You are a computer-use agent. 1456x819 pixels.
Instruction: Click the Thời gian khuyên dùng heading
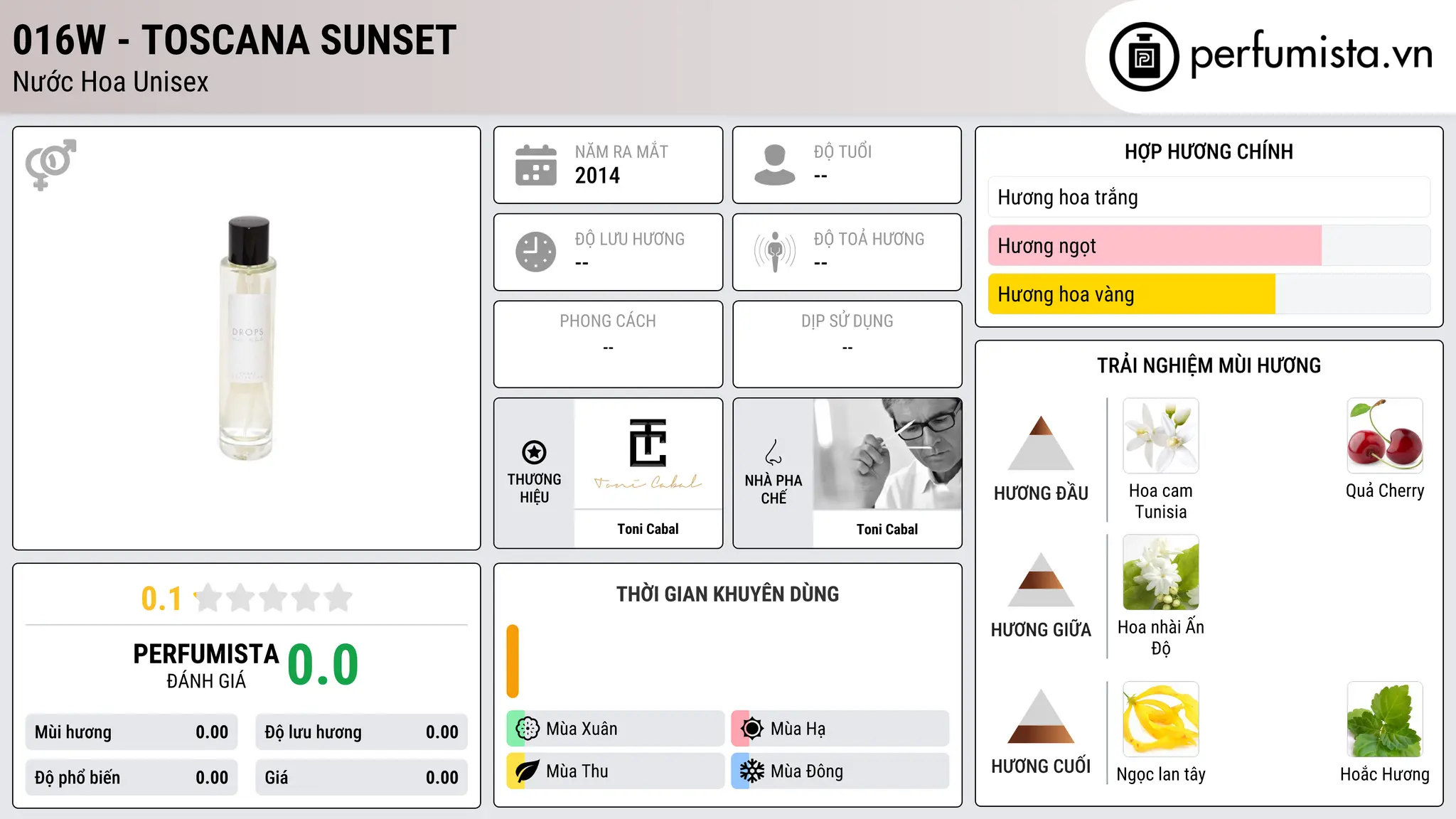(x=727, y=594)
